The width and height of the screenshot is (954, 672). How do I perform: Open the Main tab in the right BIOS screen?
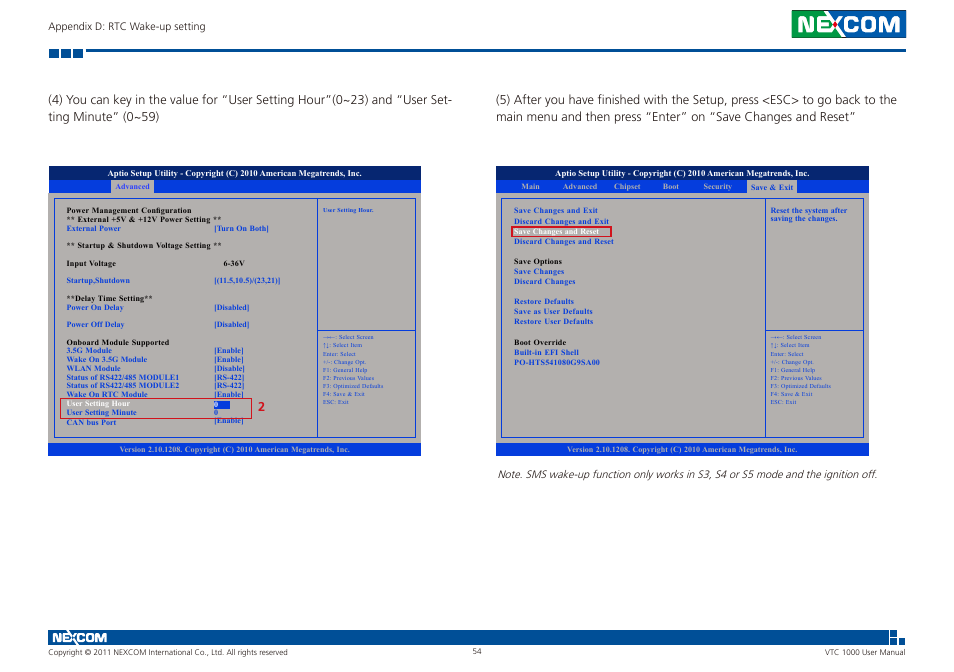tap(530, 187)
